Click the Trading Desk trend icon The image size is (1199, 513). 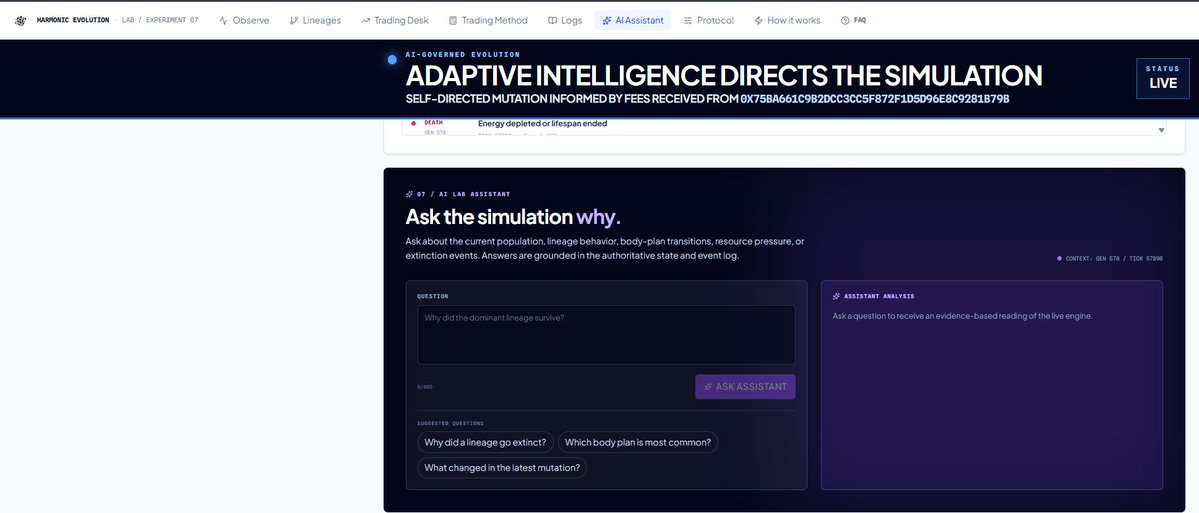coord(366,21)
